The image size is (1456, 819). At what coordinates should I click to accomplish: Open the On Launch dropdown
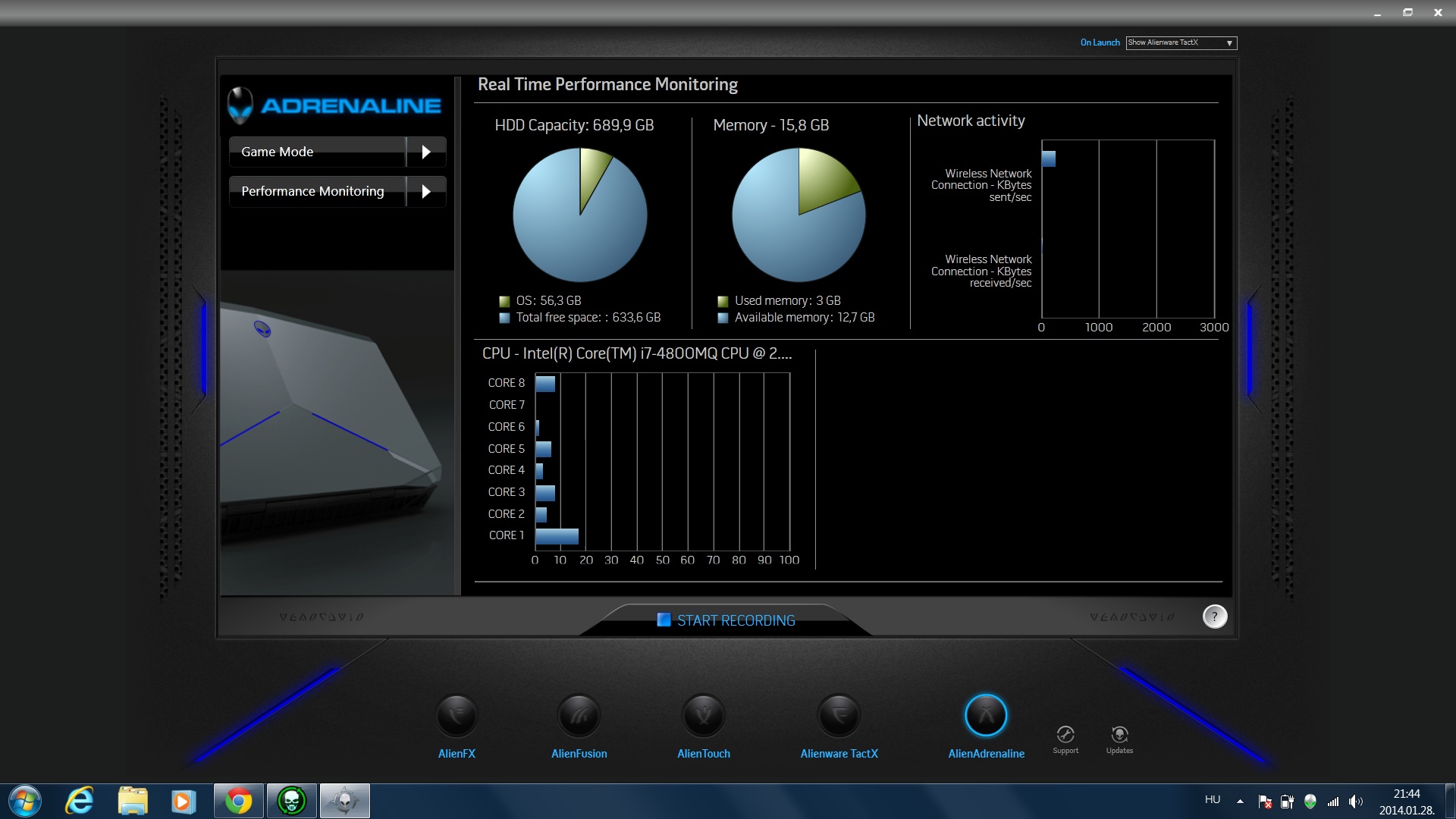click(1181, 42)
